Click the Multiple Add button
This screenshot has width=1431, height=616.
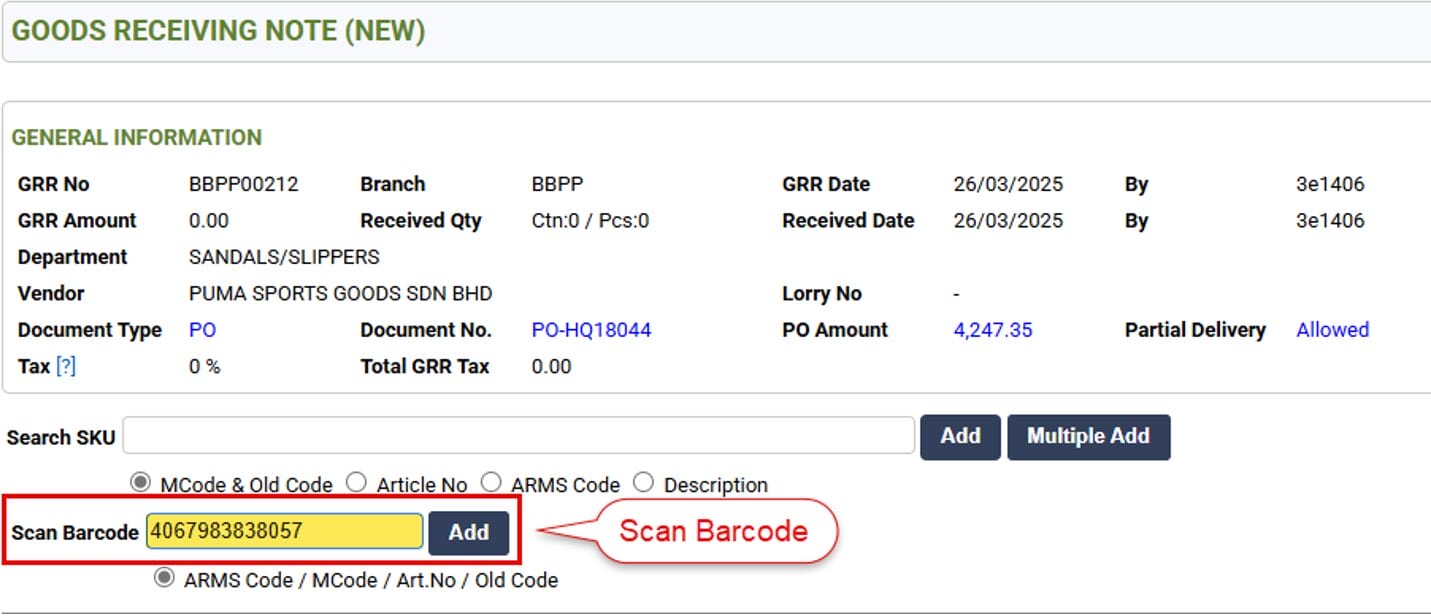pos(1088,437)
